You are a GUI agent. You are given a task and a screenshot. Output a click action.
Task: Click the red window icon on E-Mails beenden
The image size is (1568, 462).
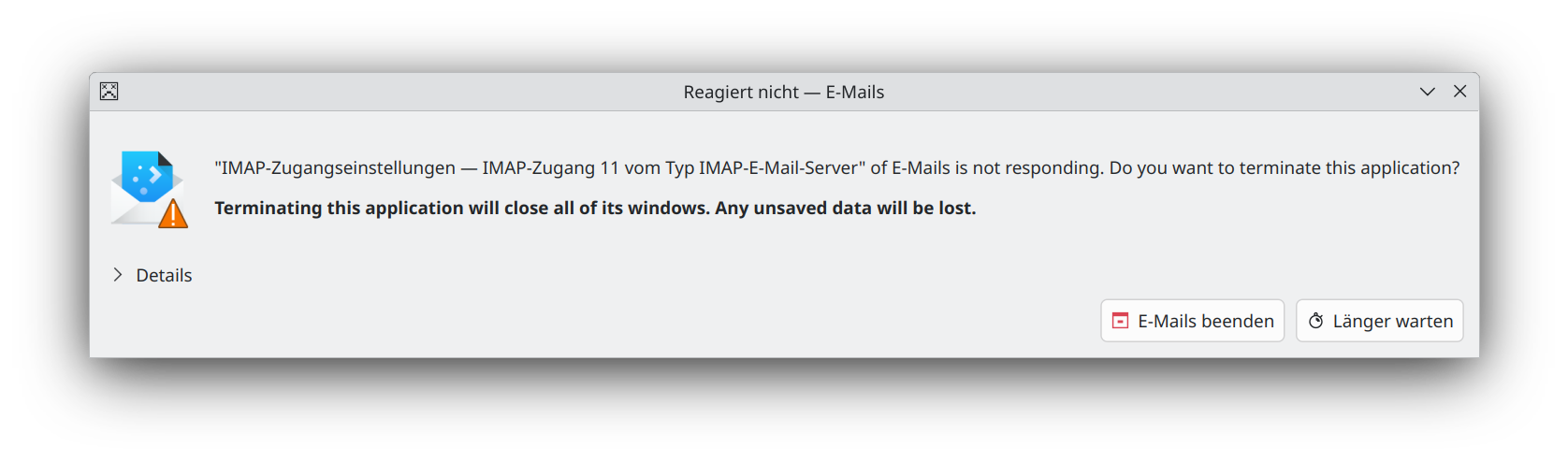pyautogui.click(x=1120, y=321)
